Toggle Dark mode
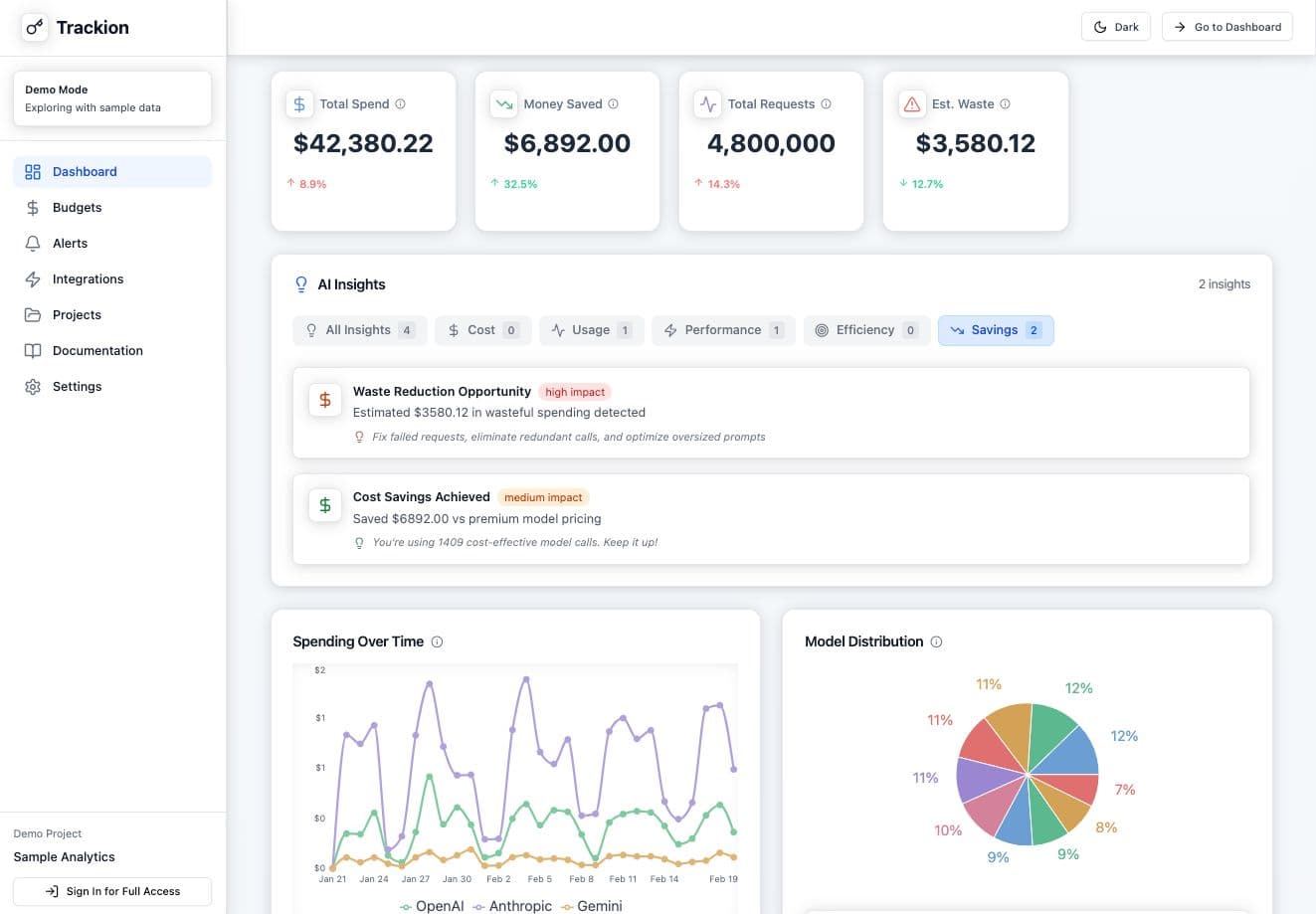The width and height of the screenshot is (1316, 914). [1115, 27]
